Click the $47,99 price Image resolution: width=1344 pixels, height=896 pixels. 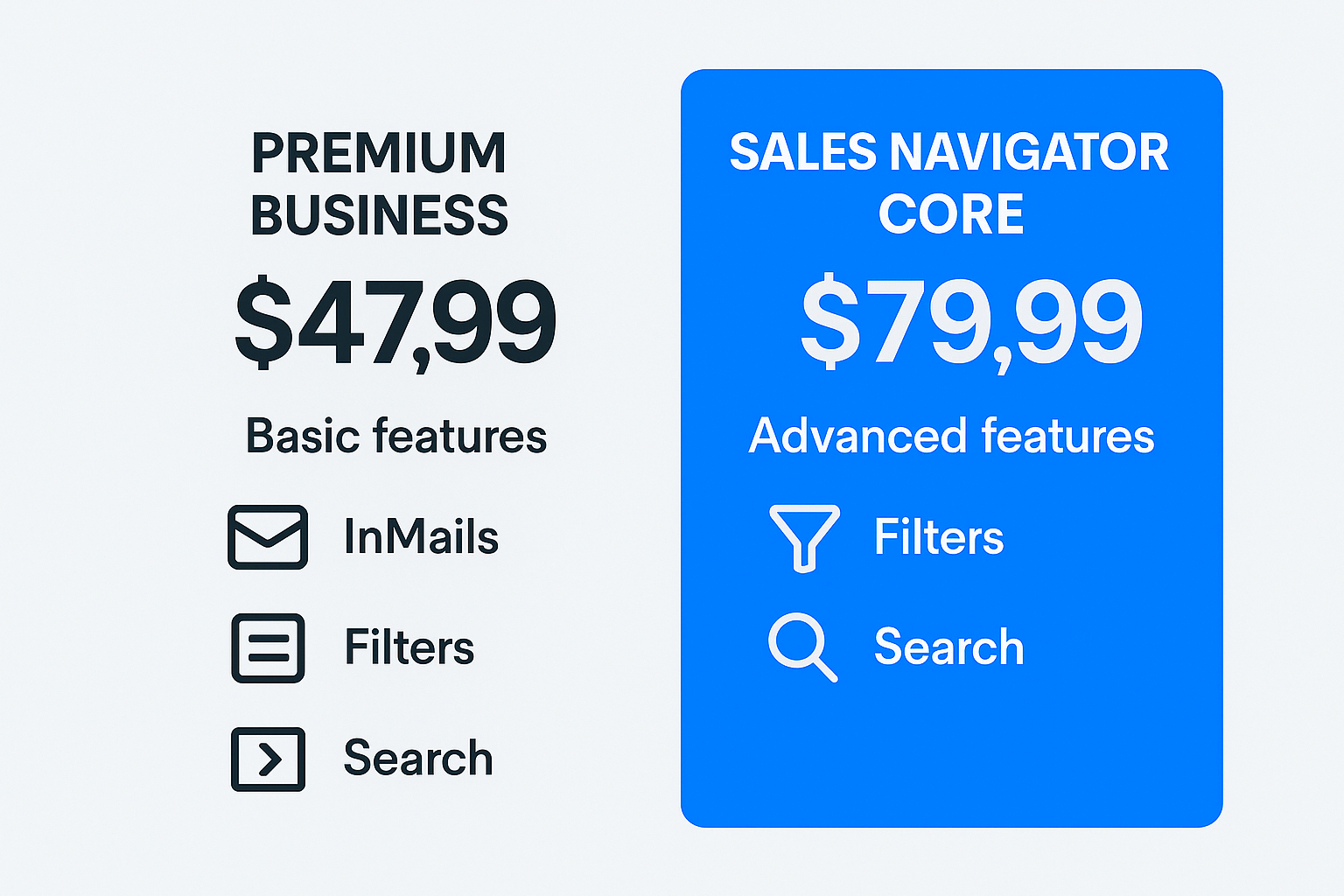[395, 321]
